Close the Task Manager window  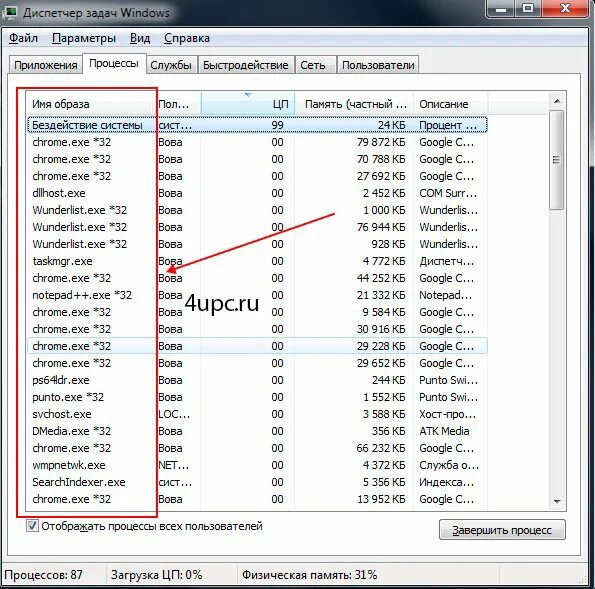pos(565,8)
